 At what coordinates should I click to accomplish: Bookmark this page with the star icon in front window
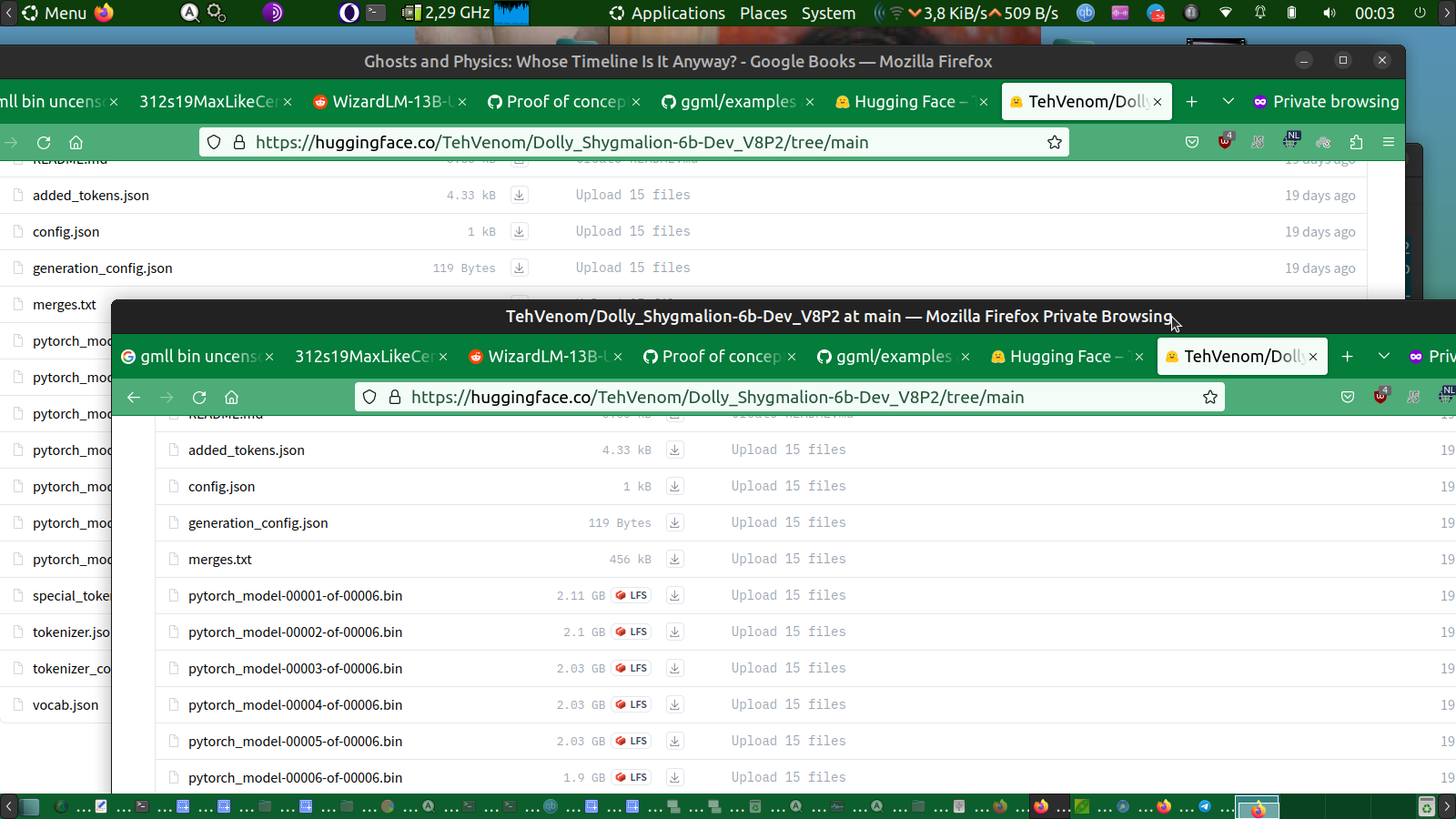point(1209,397)
